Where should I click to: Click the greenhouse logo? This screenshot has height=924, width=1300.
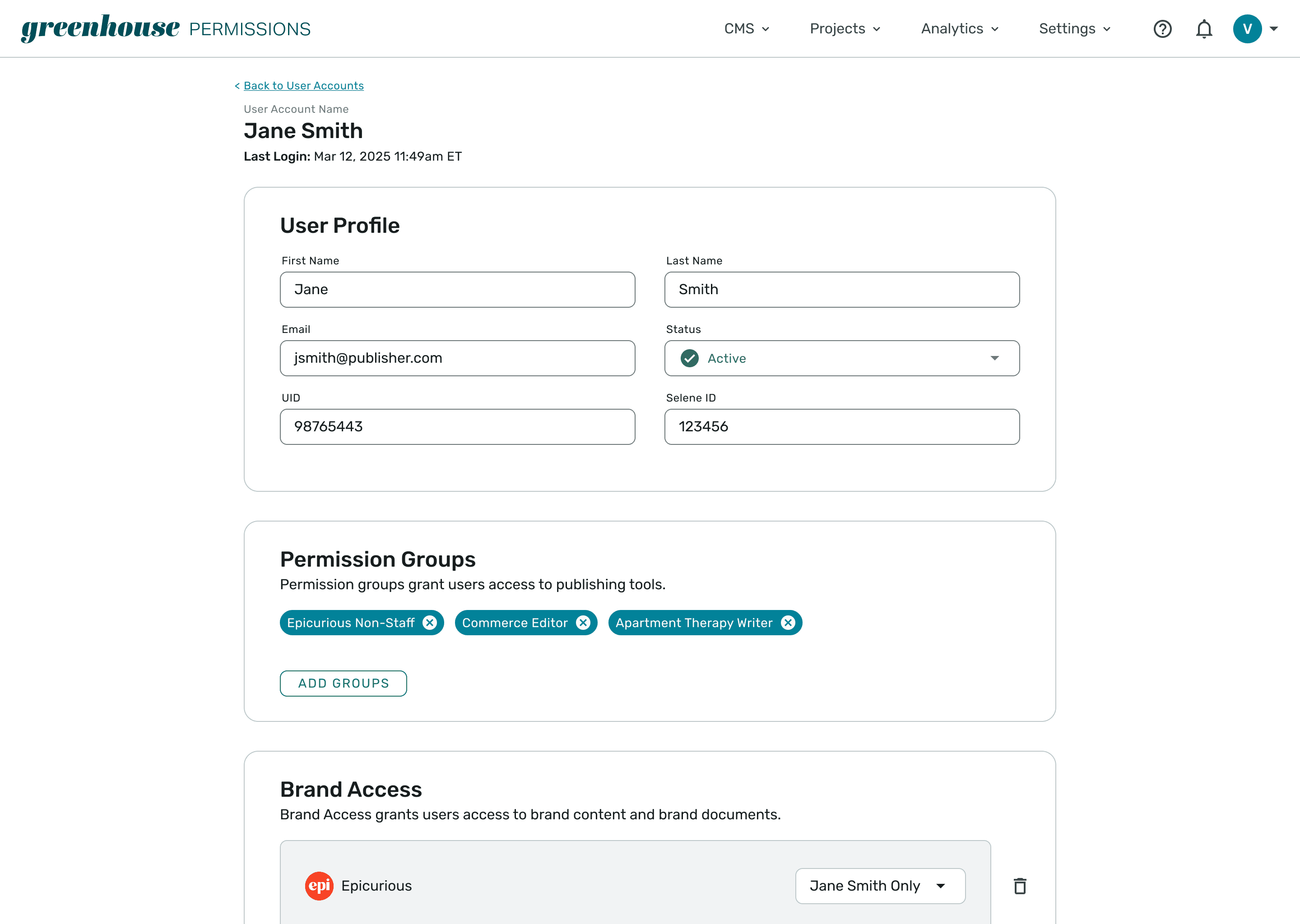[100, 28]
